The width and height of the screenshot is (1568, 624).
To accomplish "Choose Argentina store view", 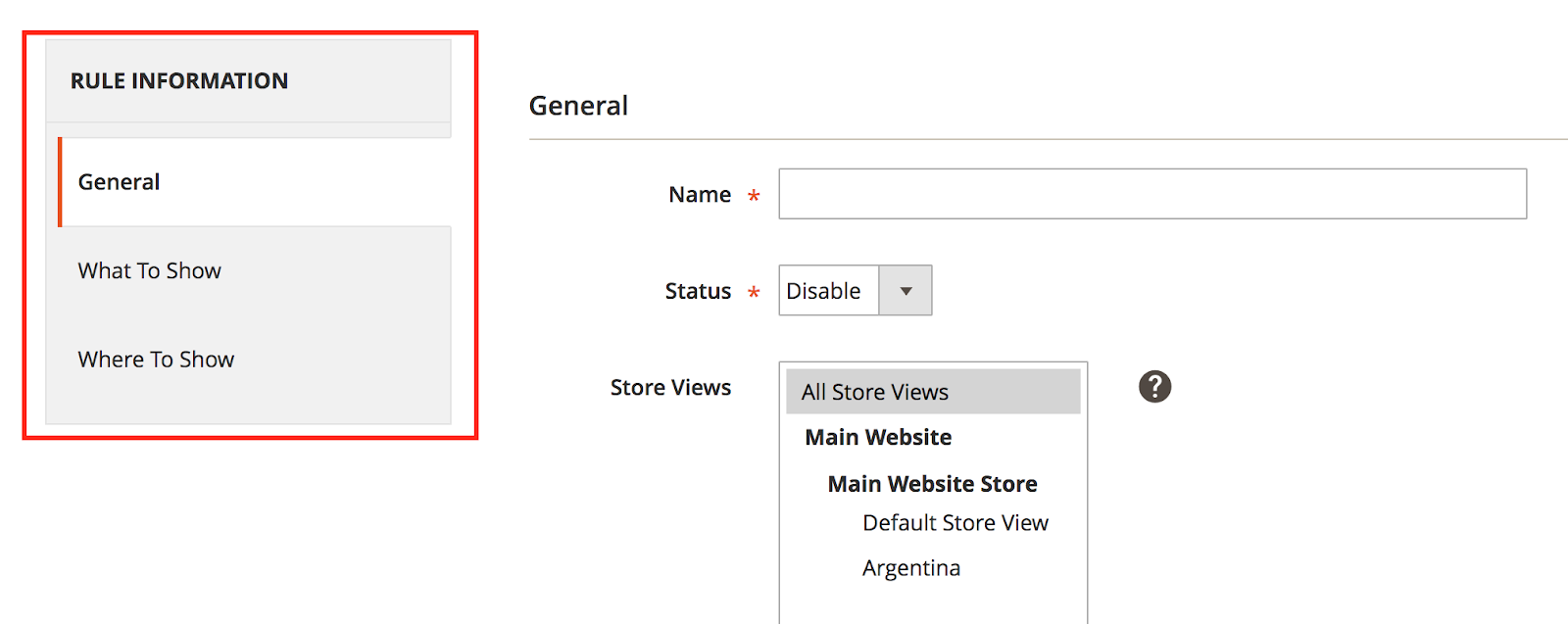I will click(911, 568).
